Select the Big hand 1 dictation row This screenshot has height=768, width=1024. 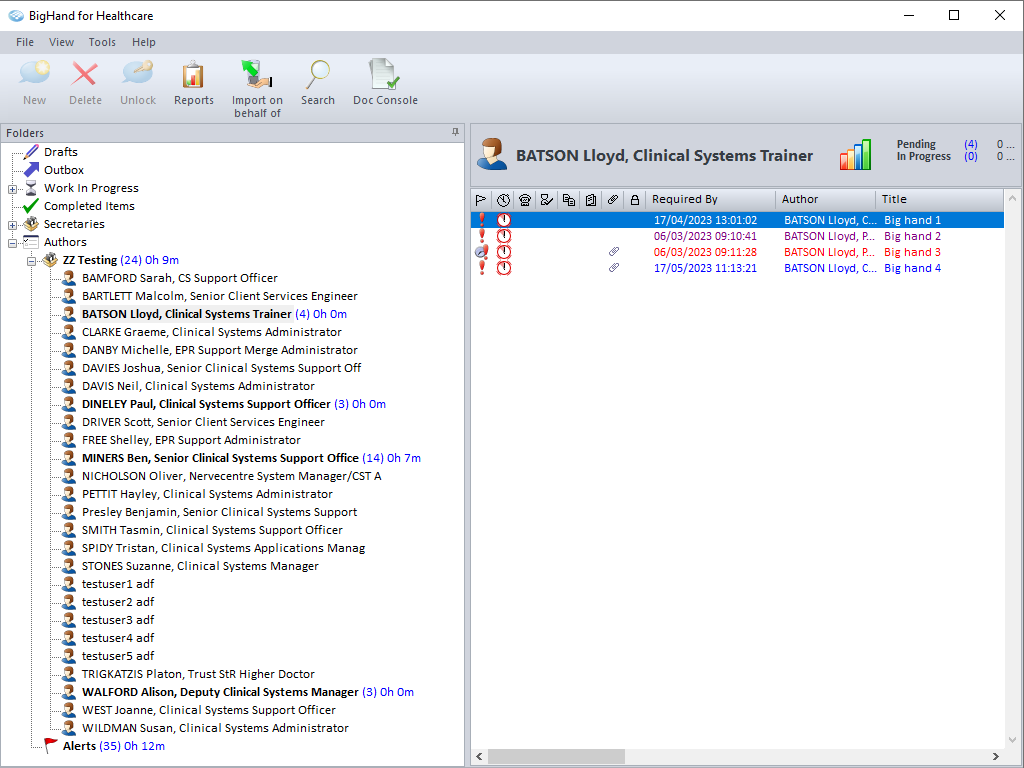tap(737, 220)
